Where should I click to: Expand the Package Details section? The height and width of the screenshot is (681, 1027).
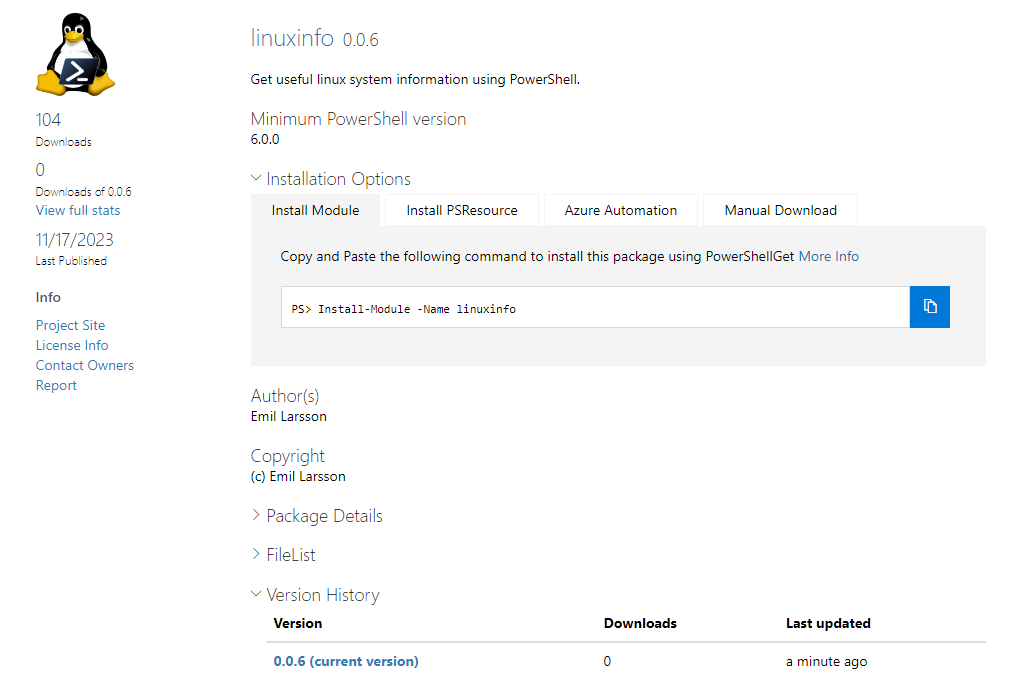click(317, 516)
